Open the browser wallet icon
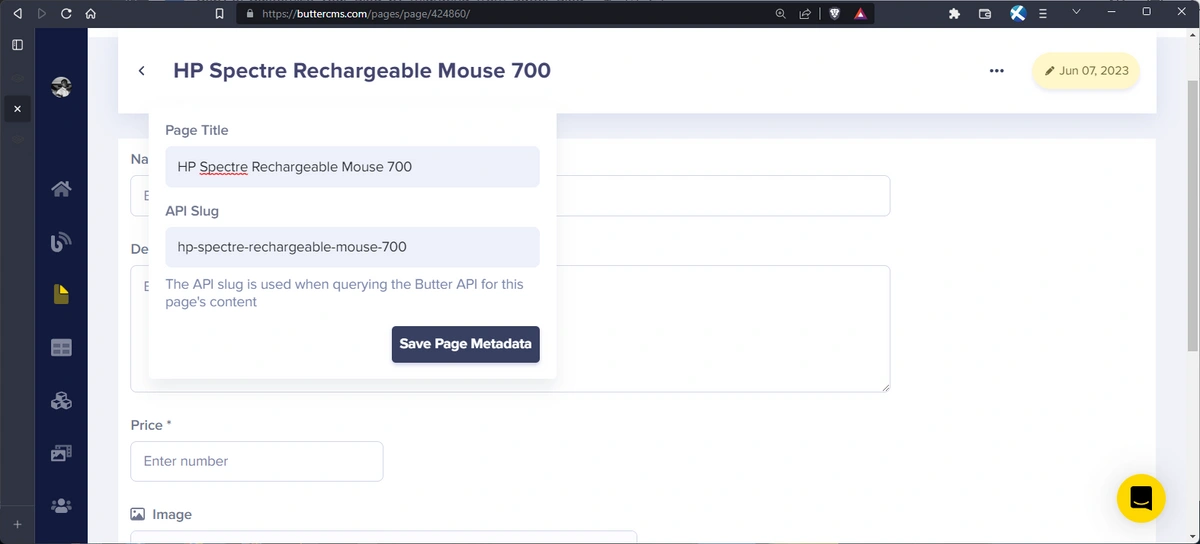 click(985, 14)
